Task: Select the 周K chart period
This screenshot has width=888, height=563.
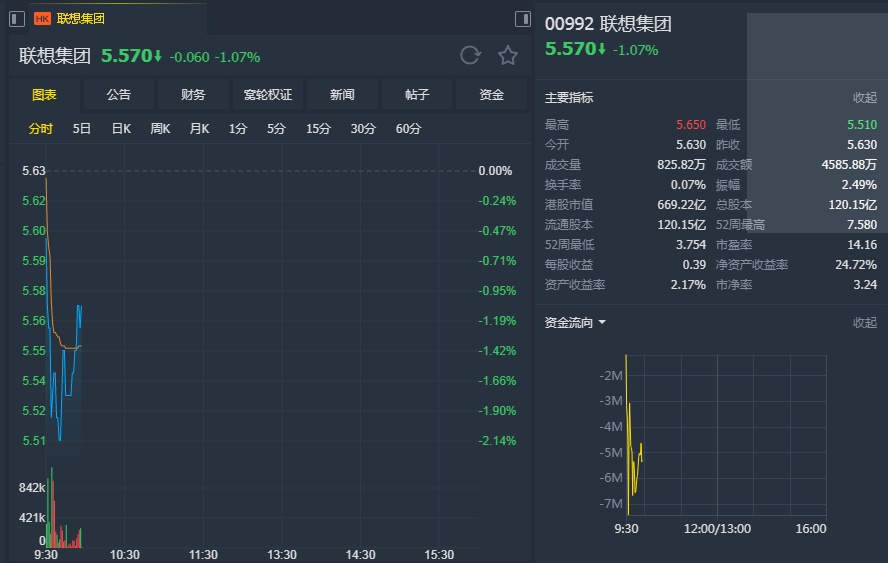Action: (160, 128)
